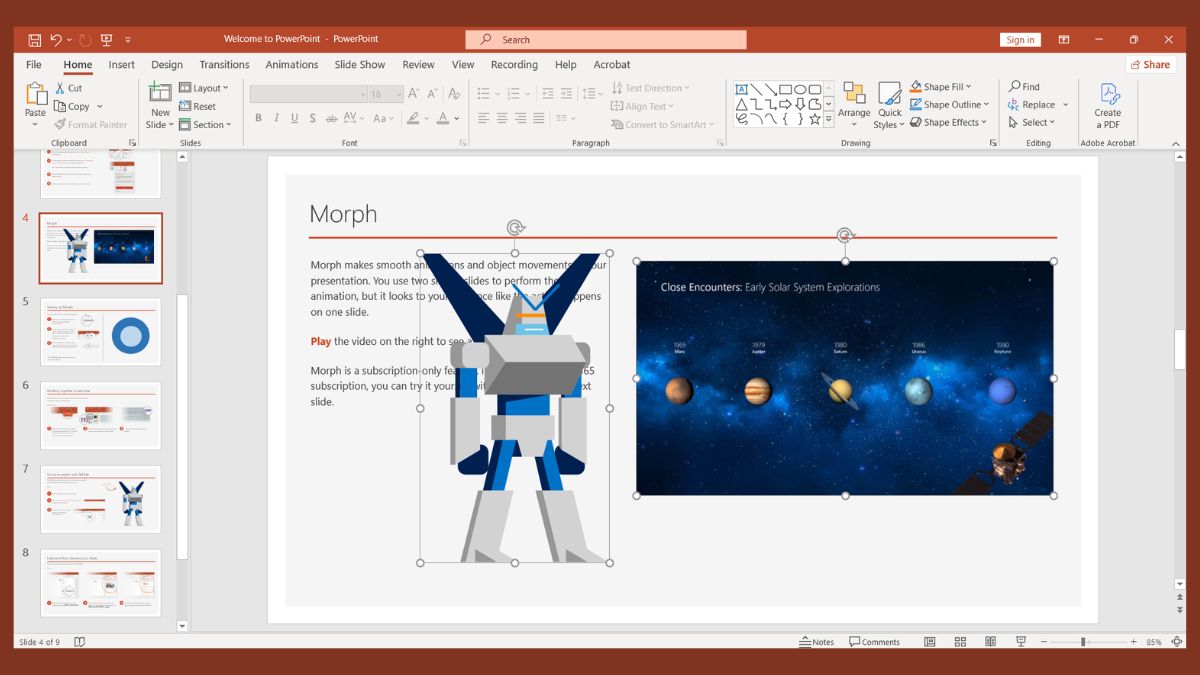Open the Font Color swatch menu
The height and width of the screenshot is (675, 1200).
(x=445, y=118)
